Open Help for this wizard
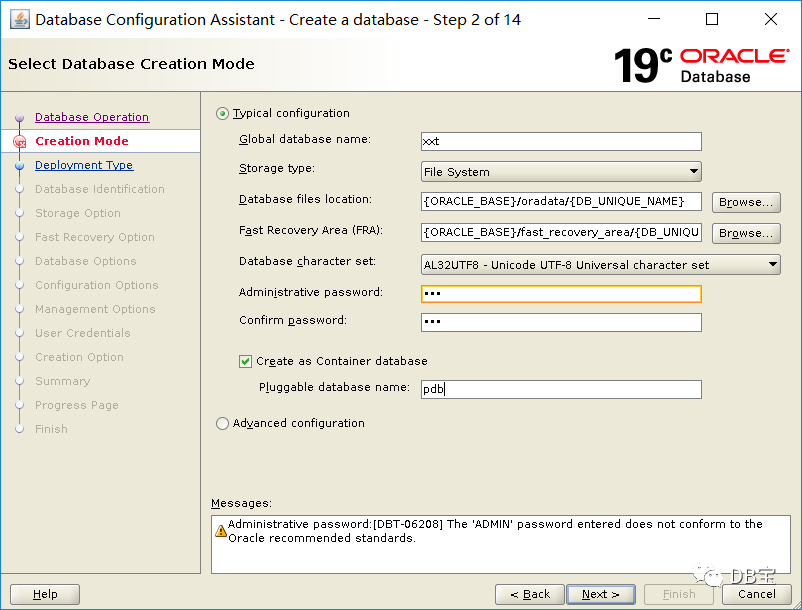 pos(45,594)
